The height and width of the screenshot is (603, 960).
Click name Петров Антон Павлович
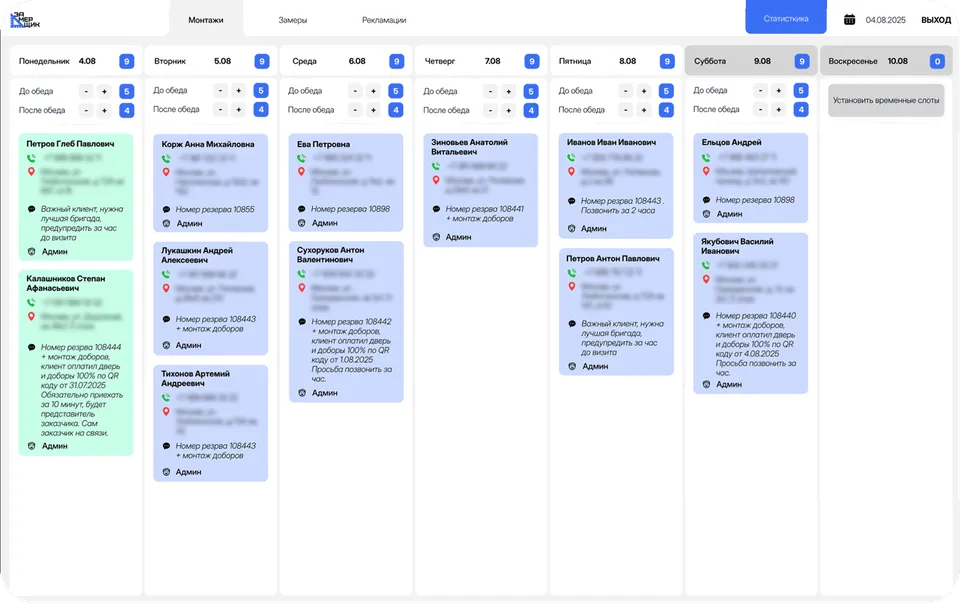[613, 258]
